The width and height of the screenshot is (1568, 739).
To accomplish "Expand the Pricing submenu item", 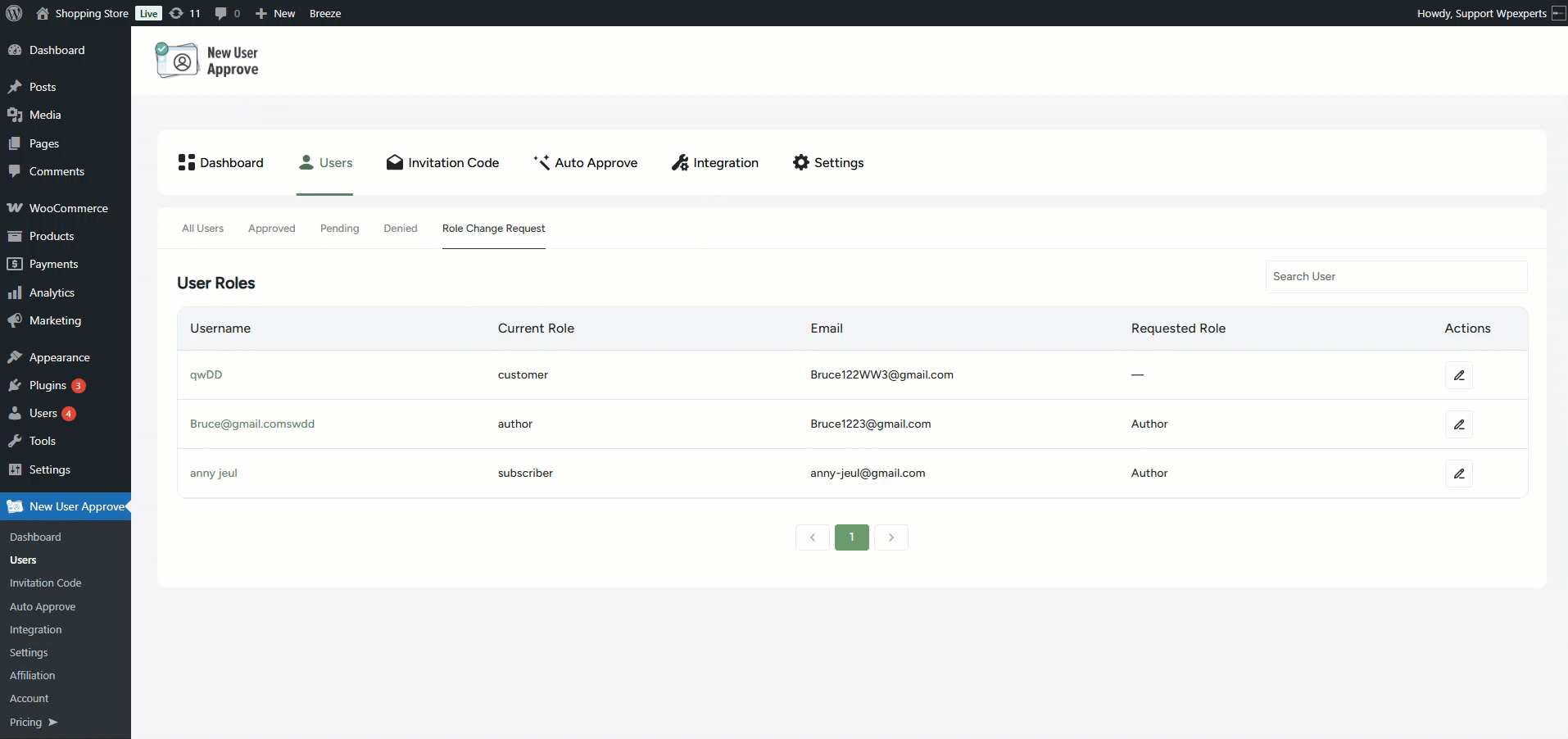I will [33, 722].
